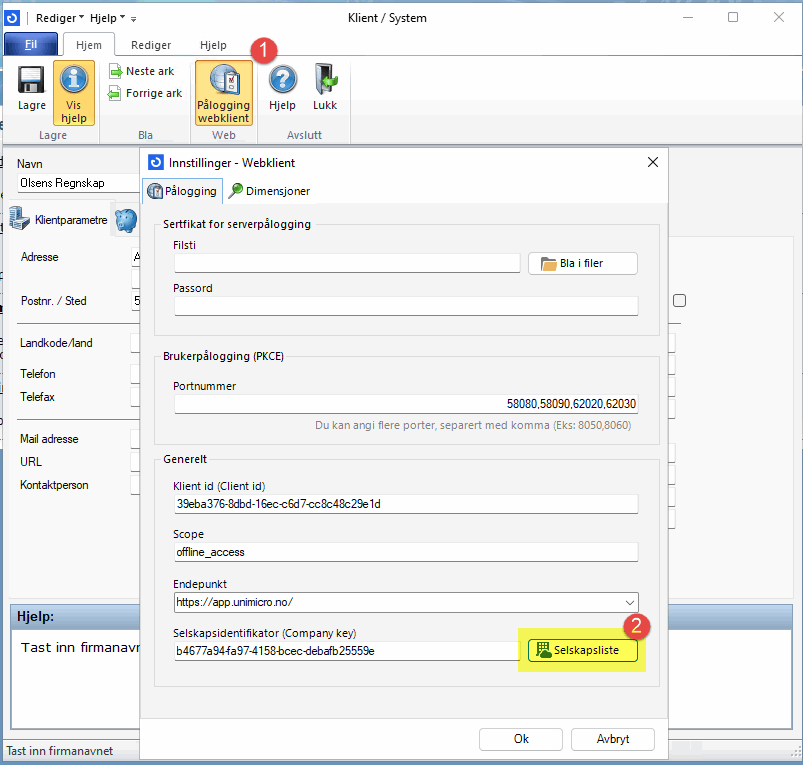Image resolution: width=803 pixels, height=765 pixels.
Task: Click into the Passord field
Action: tap(406, 306)
